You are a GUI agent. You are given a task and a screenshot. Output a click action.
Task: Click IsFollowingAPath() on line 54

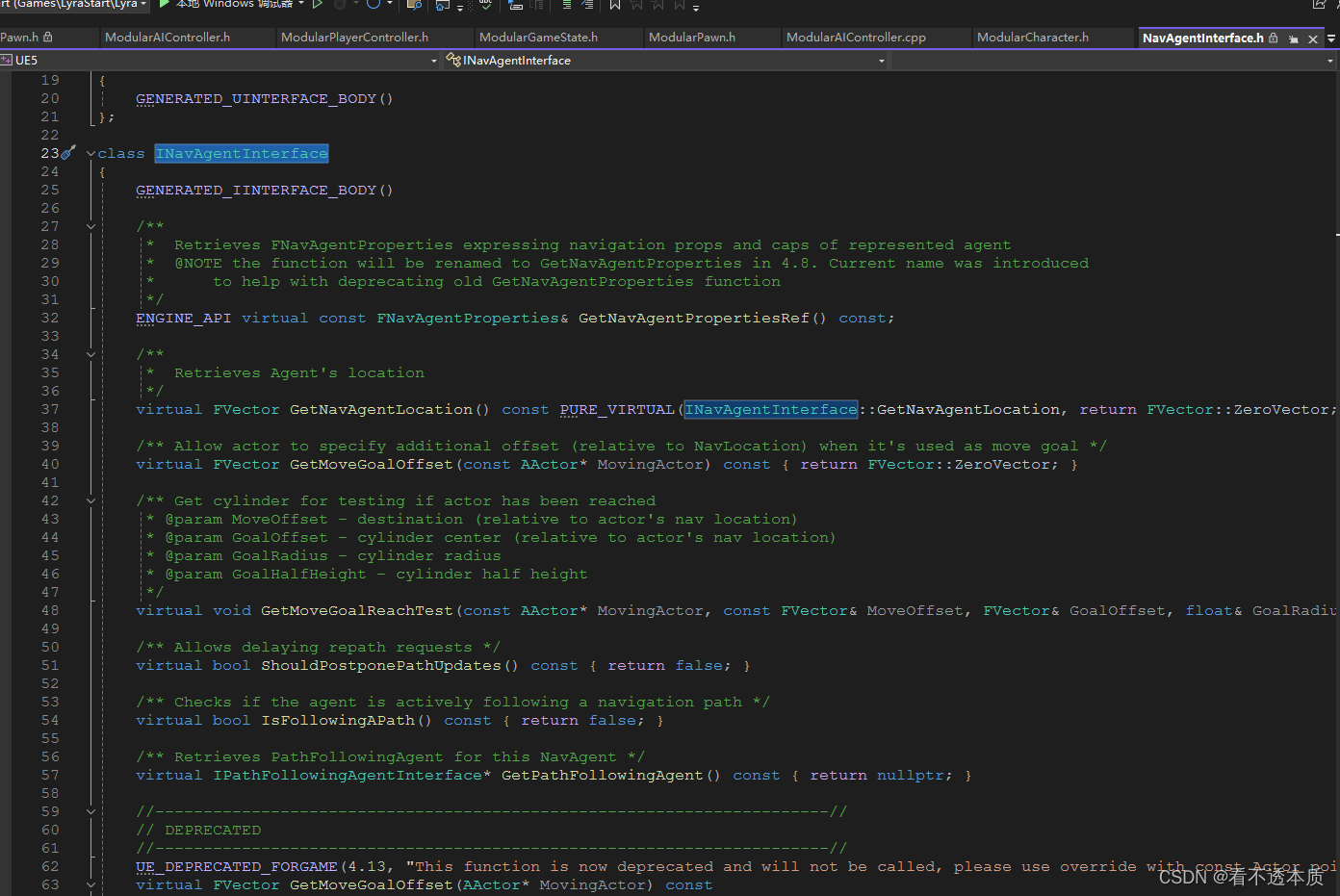click(x=347, y=721)
